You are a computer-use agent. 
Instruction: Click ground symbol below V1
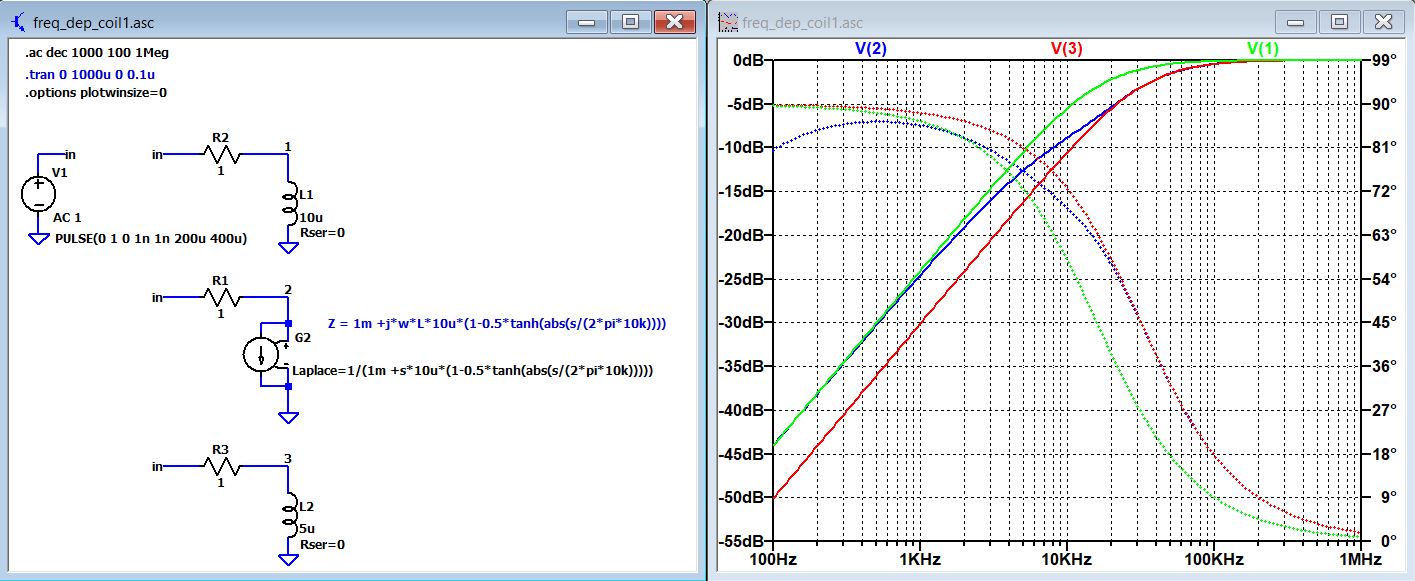[39, 238]
